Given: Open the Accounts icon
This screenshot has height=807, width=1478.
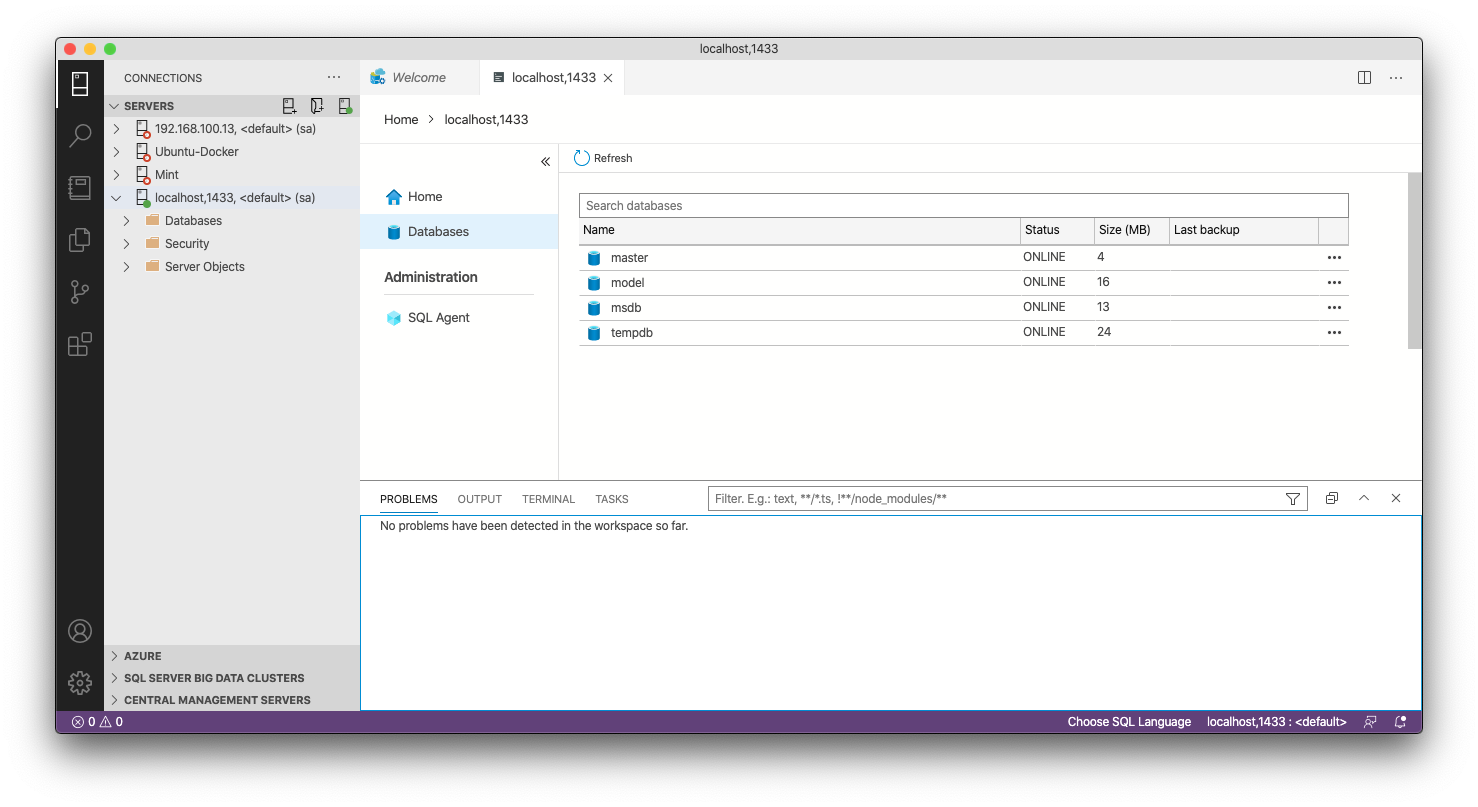Looking at the screenshot, I should click(80, 631).
